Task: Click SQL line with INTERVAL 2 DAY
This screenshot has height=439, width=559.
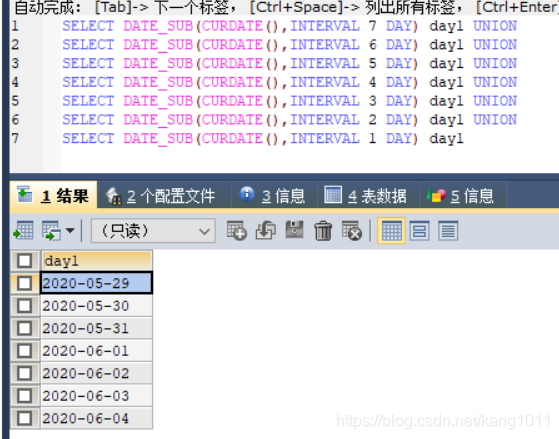Action: pos(289,120)
